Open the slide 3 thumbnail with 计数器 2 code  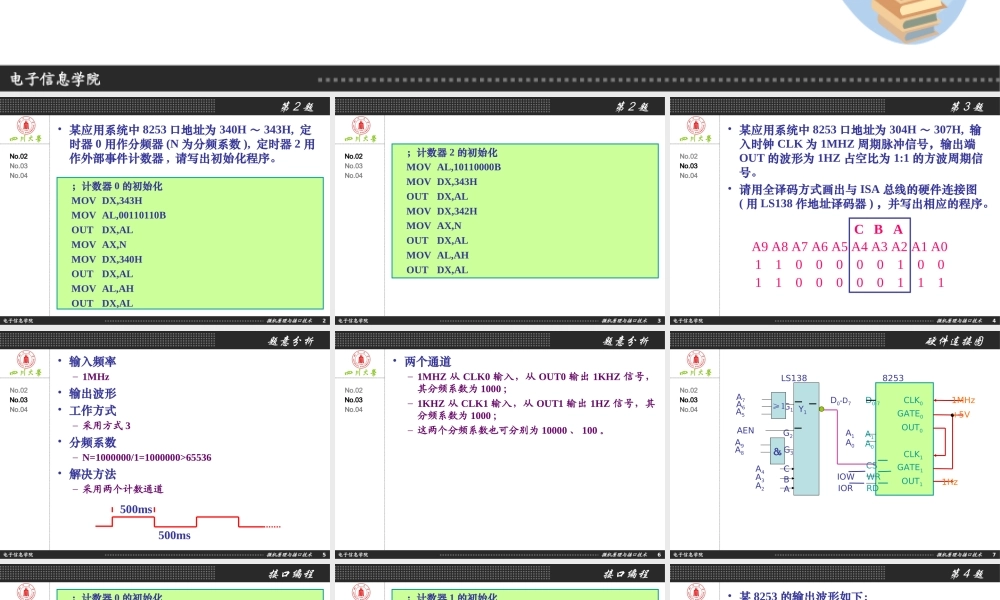click(x=500, y=212)
